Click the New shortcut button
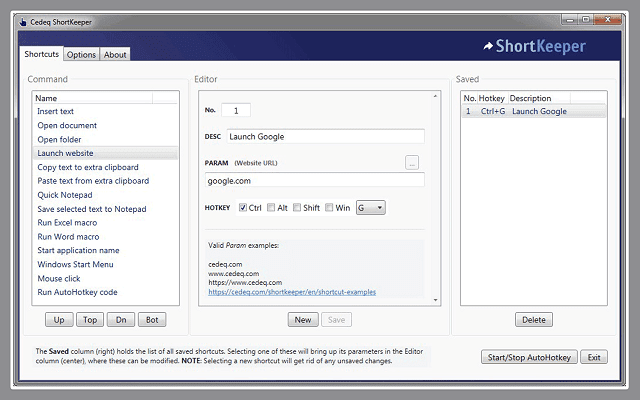Screen dimensions: 640x400 [x=303, y=320]
